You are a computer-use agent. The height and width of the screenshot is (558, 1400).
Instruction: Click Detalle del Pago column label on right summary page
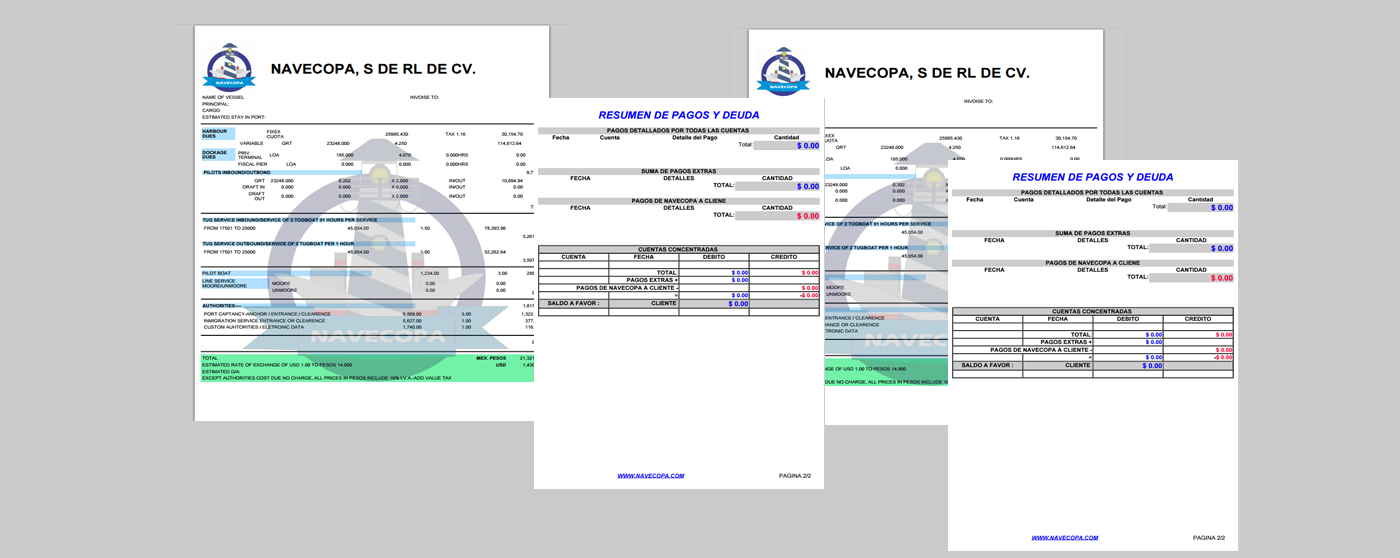tap(1108, 199)
